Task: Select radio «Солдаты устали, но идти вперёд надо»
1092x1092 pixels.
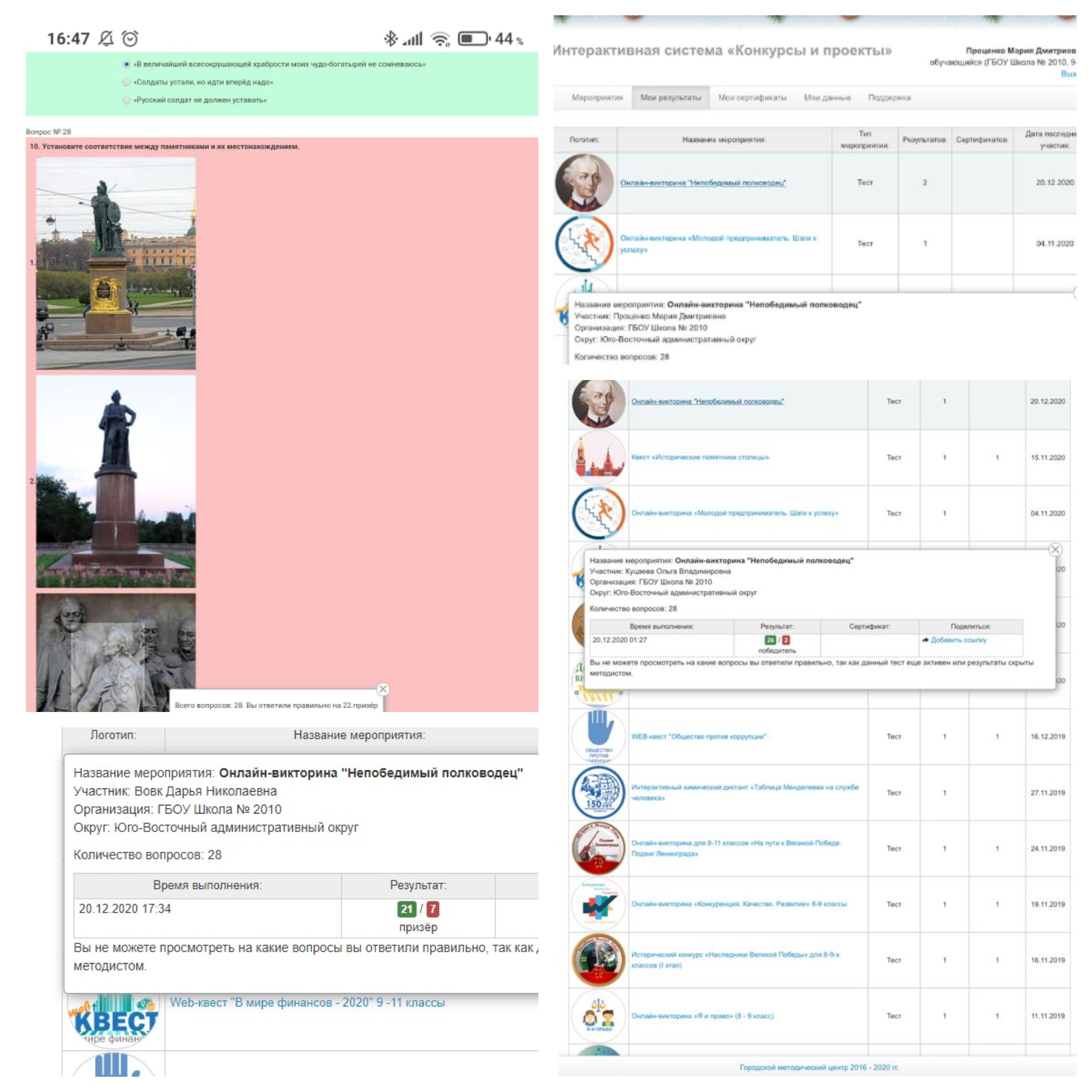Action: coord(127,82)
